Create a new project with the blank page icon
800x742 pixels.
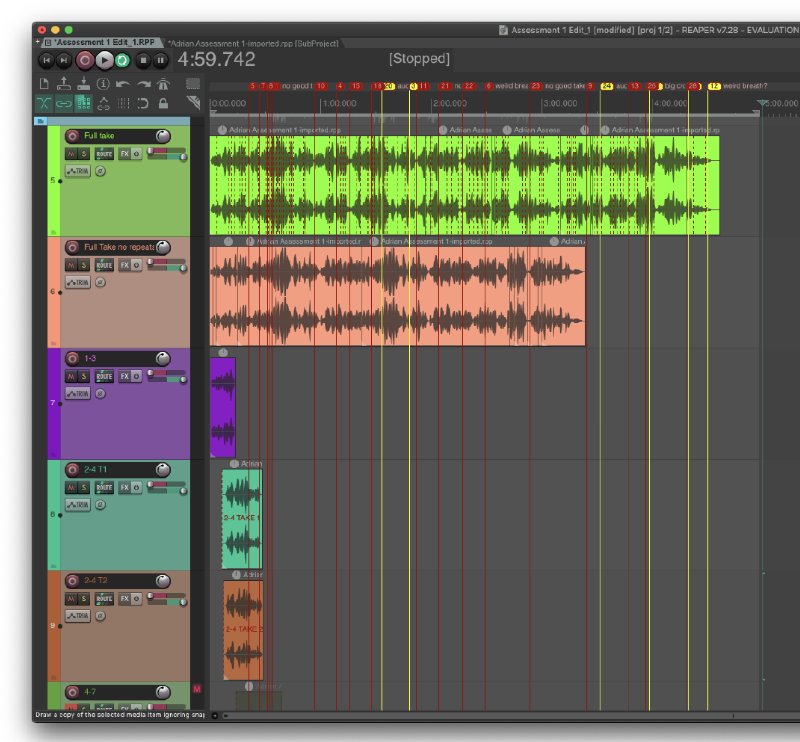[x=44, y=84]
